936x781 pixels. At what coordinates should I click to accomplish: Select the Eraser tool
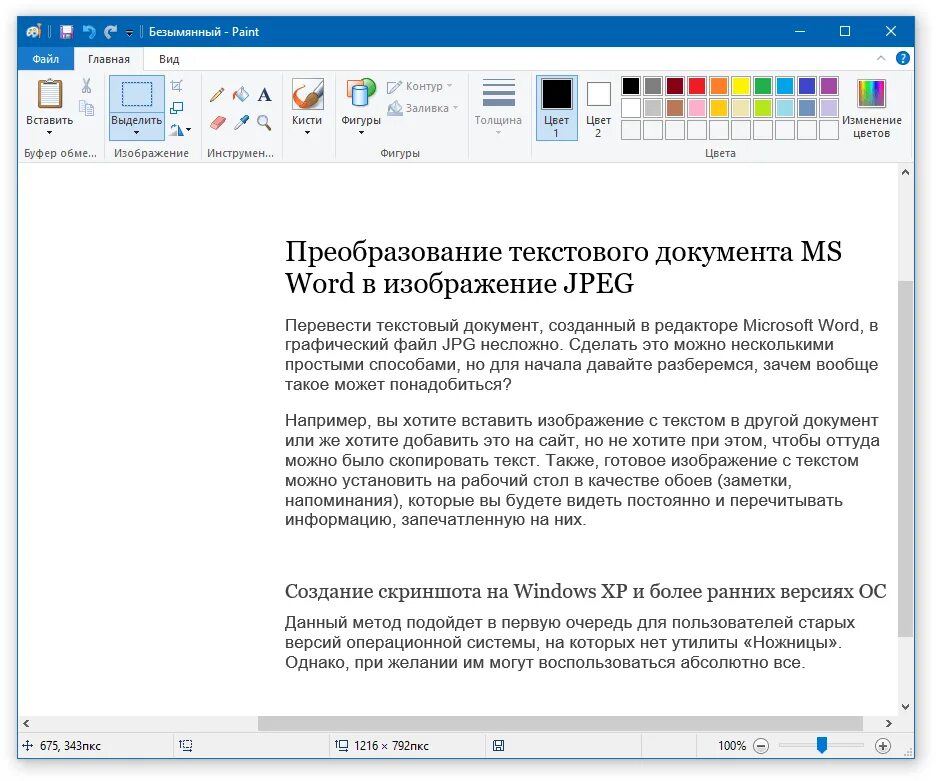click(x=217, y=123)
